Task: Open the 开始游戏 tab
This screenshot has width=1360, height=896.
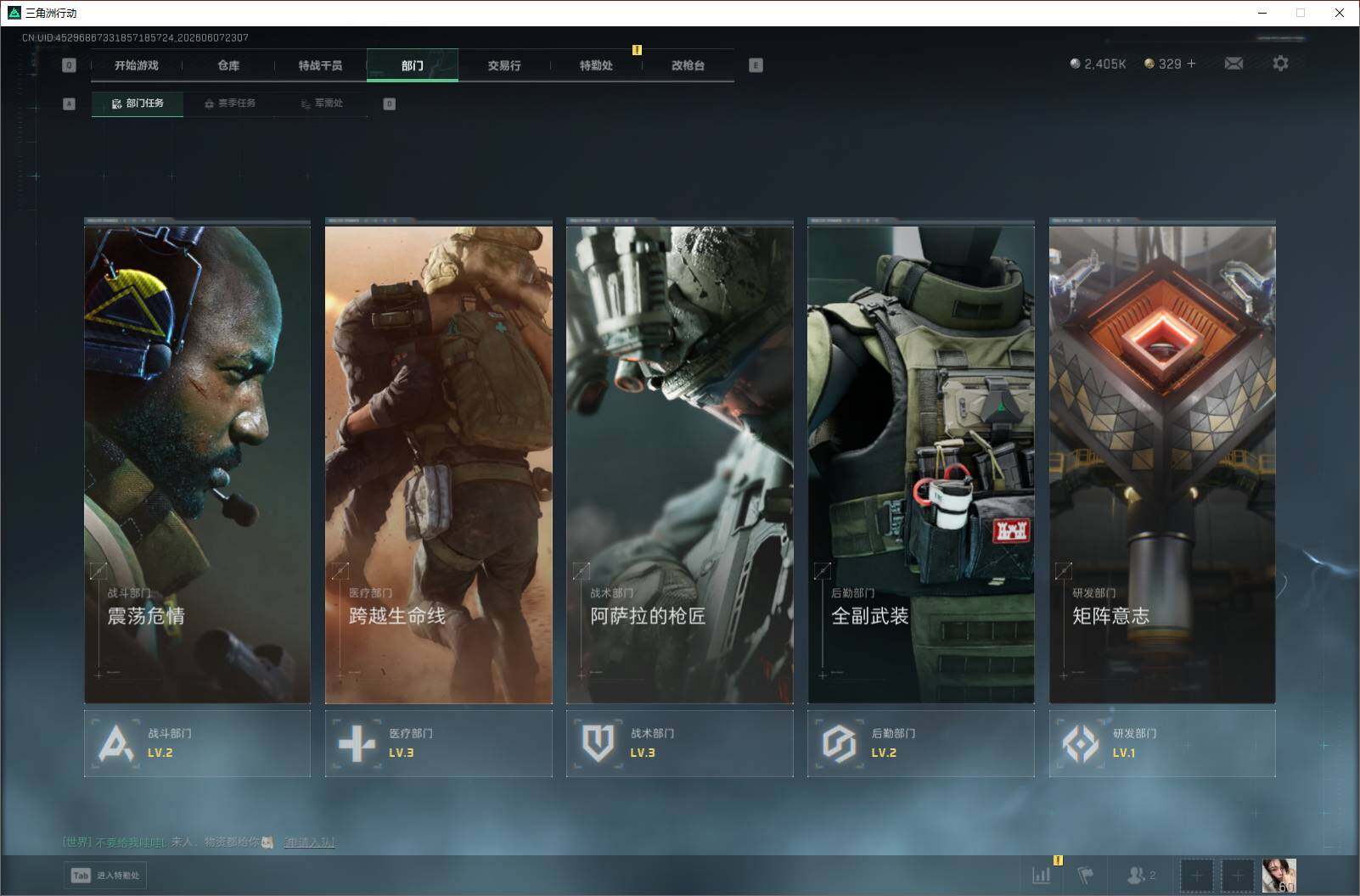Action: 137,65
